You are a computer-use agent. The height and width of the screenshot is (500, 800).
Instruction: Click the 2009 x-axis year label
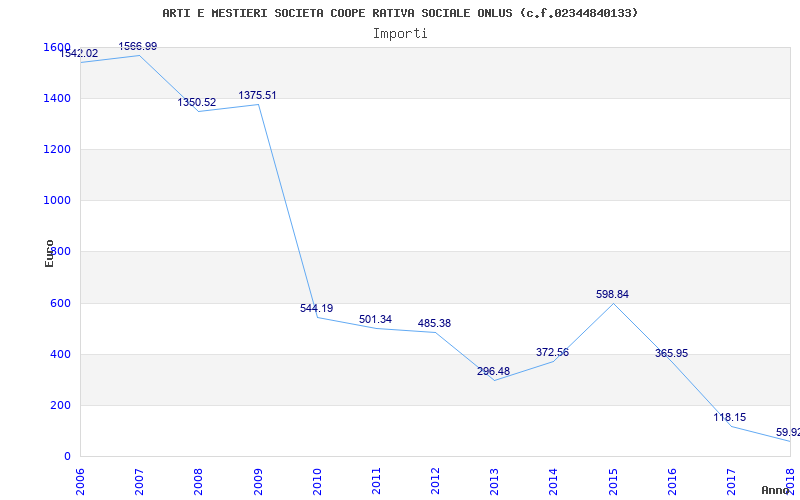coord(258,482)
